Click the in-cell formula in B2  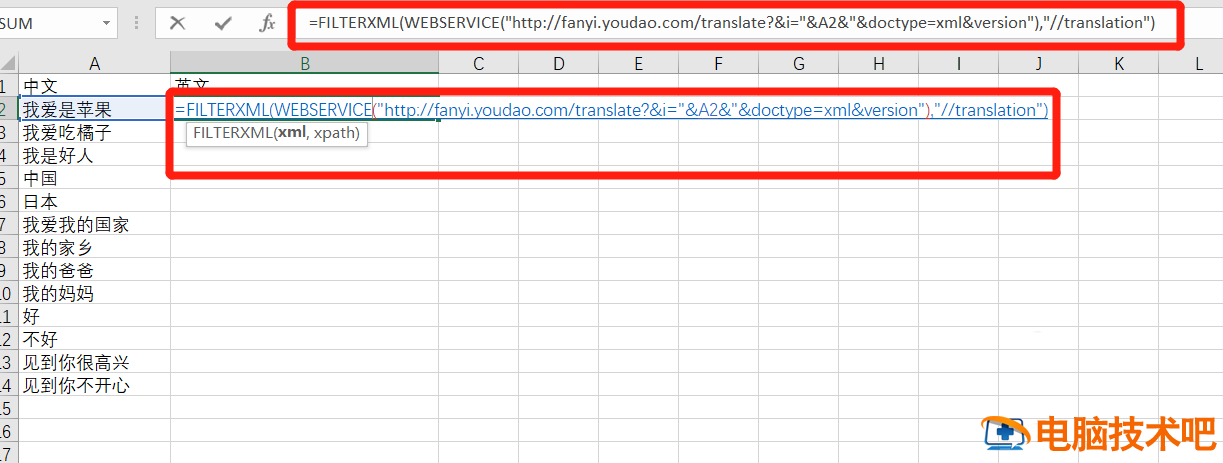(611, 110)
